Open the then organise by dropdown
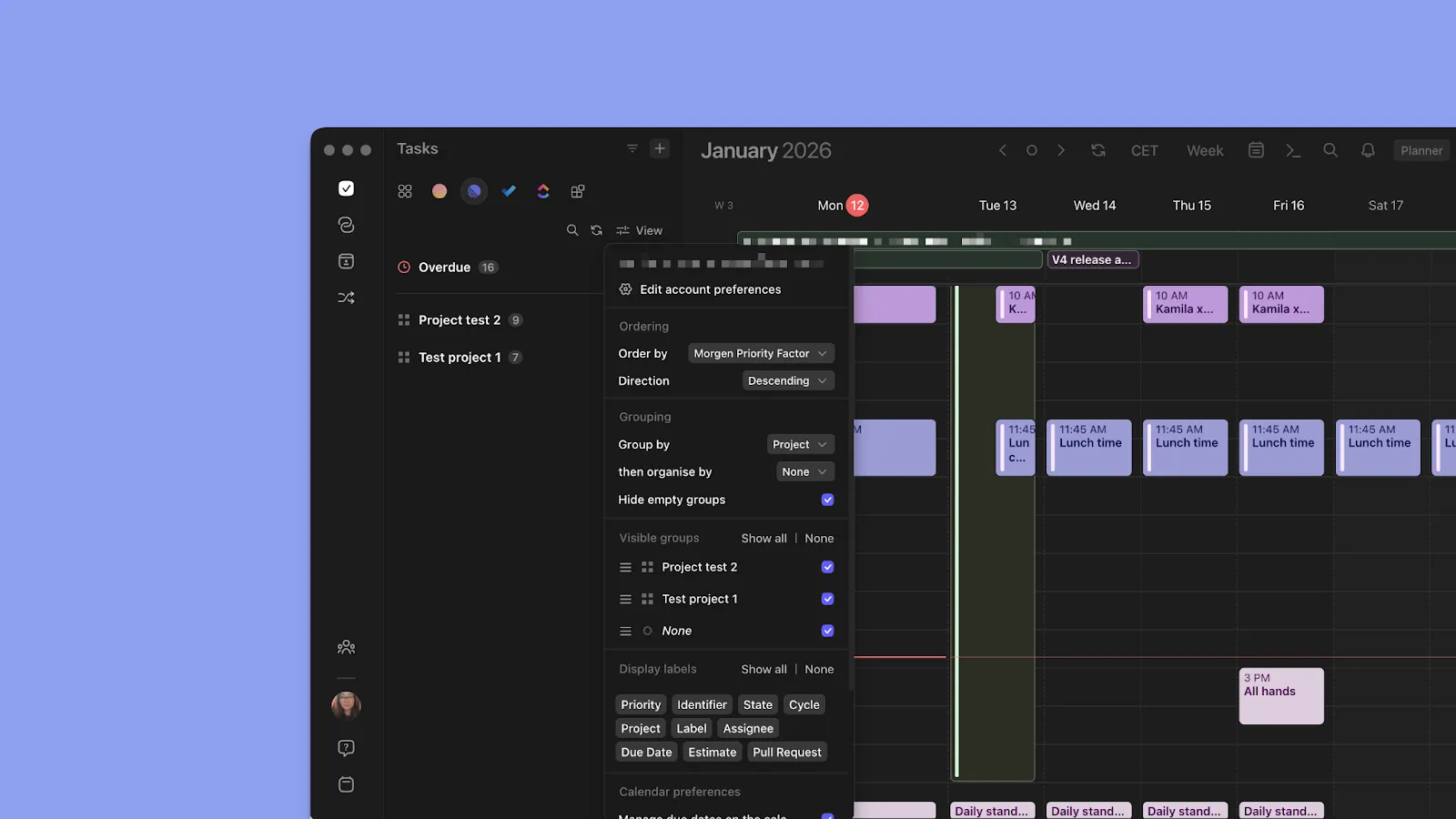The image size is (1456, 819). [x=805, y=471]
